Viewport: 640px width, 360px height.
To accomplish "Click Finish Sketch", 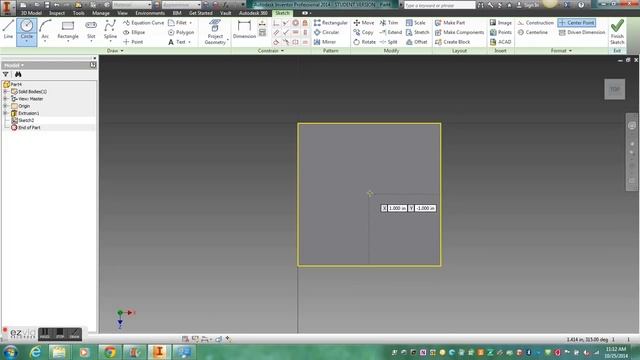I will coord(617,32).
